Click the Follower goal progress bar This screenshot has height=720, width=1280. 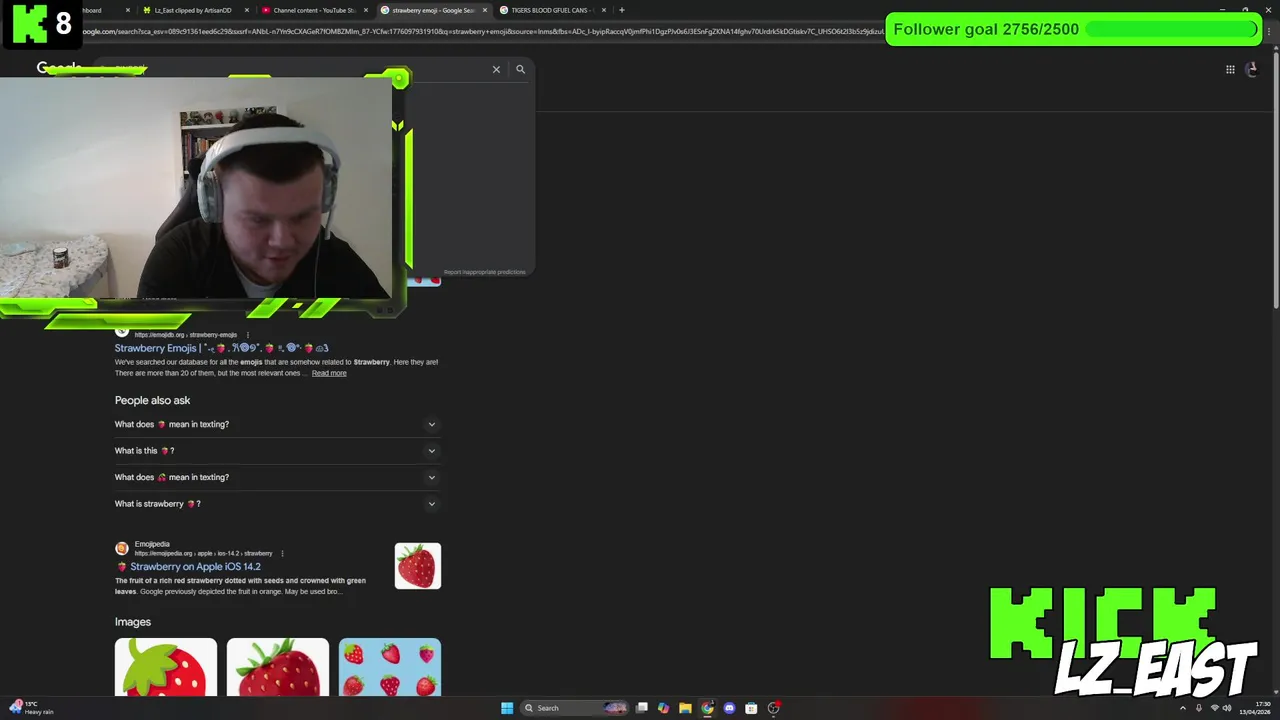[x=1171, y=29]
